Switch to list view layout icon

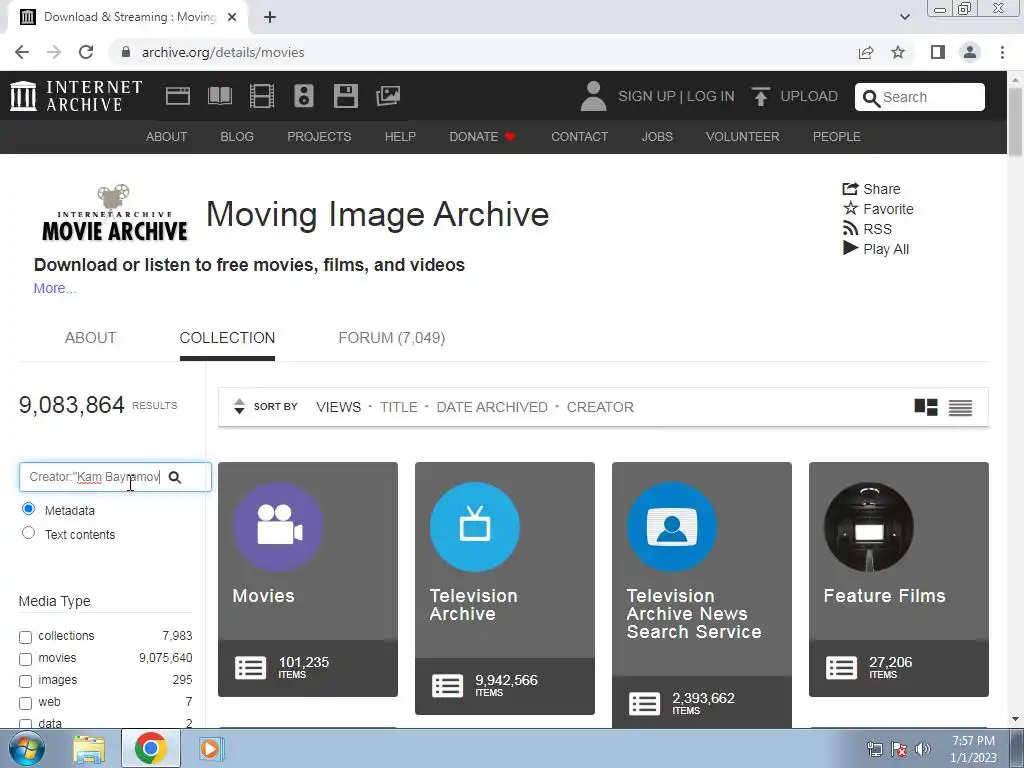[x=960, y=407]
